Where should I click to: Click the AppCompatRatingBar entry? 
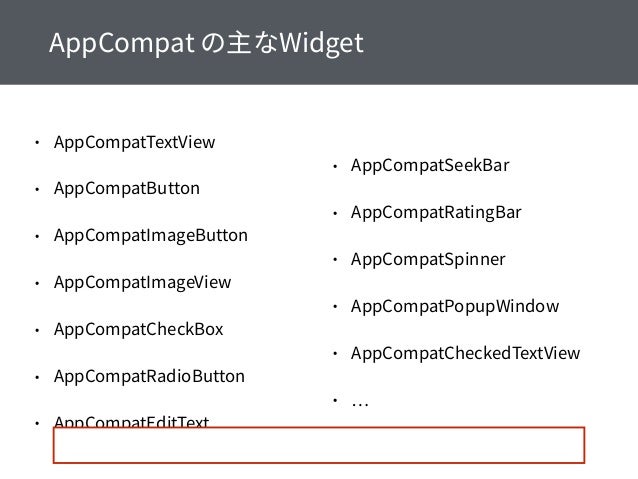coord(436,213)
